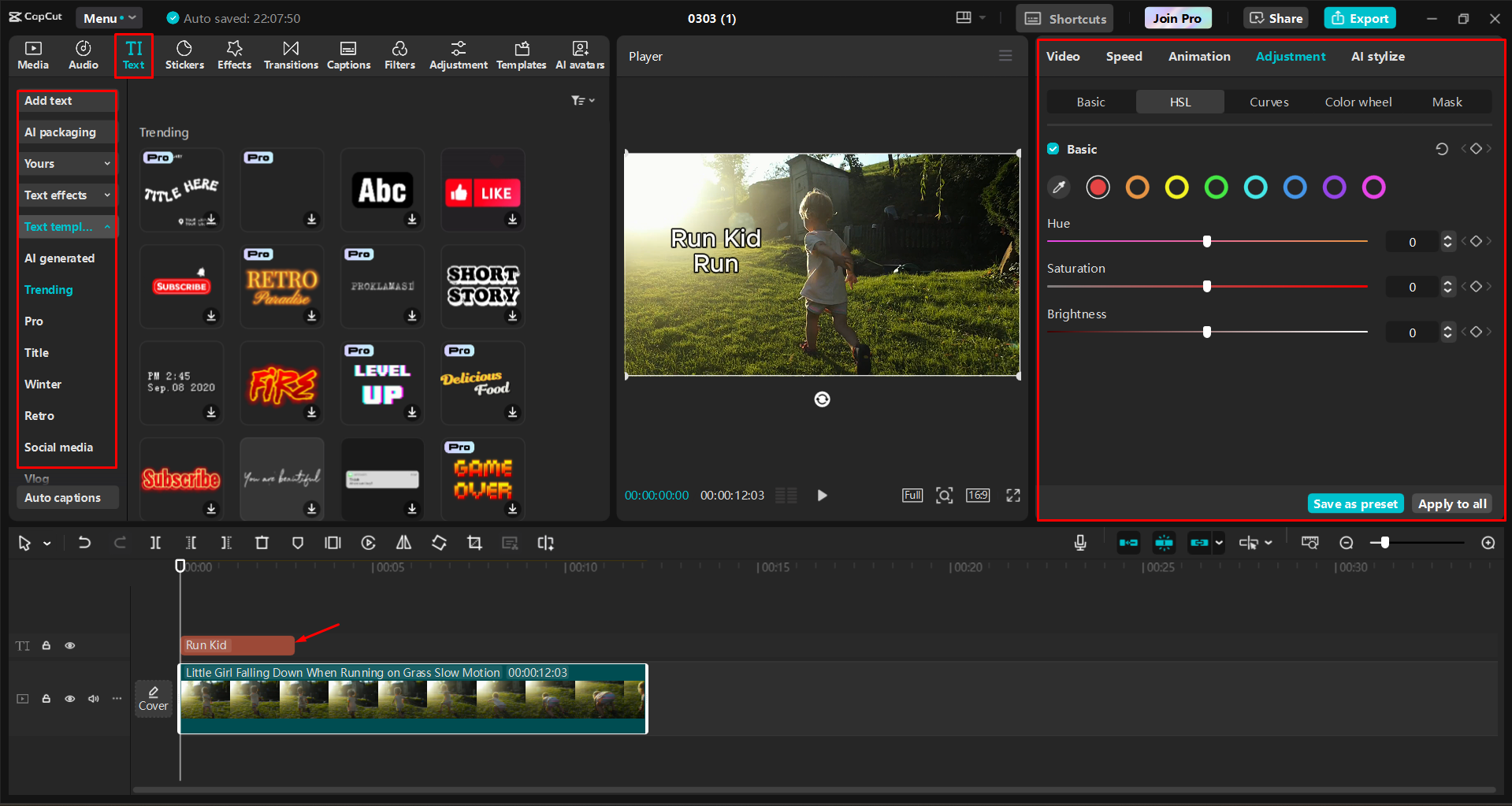Crop the video clip
The height and width of the screenshot is (806, 1512).
[x=474, y=542]
